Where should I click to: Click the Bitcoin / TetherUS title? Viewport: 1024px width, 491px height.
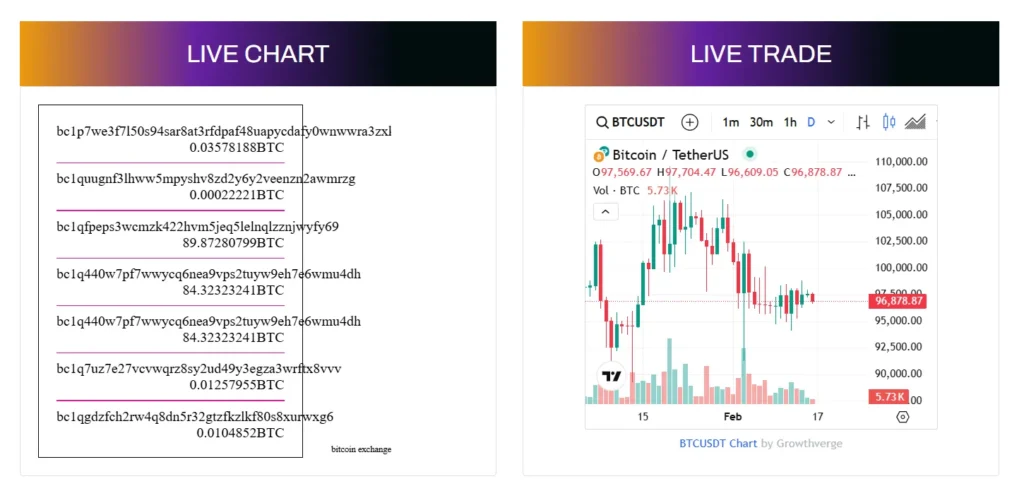(670, 155)
